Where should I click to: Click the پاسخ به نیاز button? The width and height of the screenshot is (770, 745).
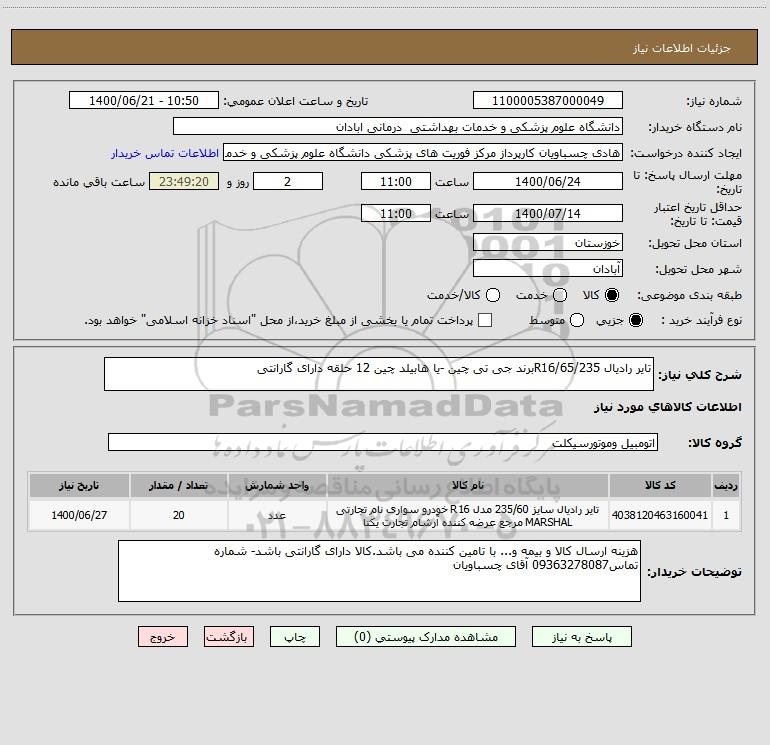[x=582, y=637]
